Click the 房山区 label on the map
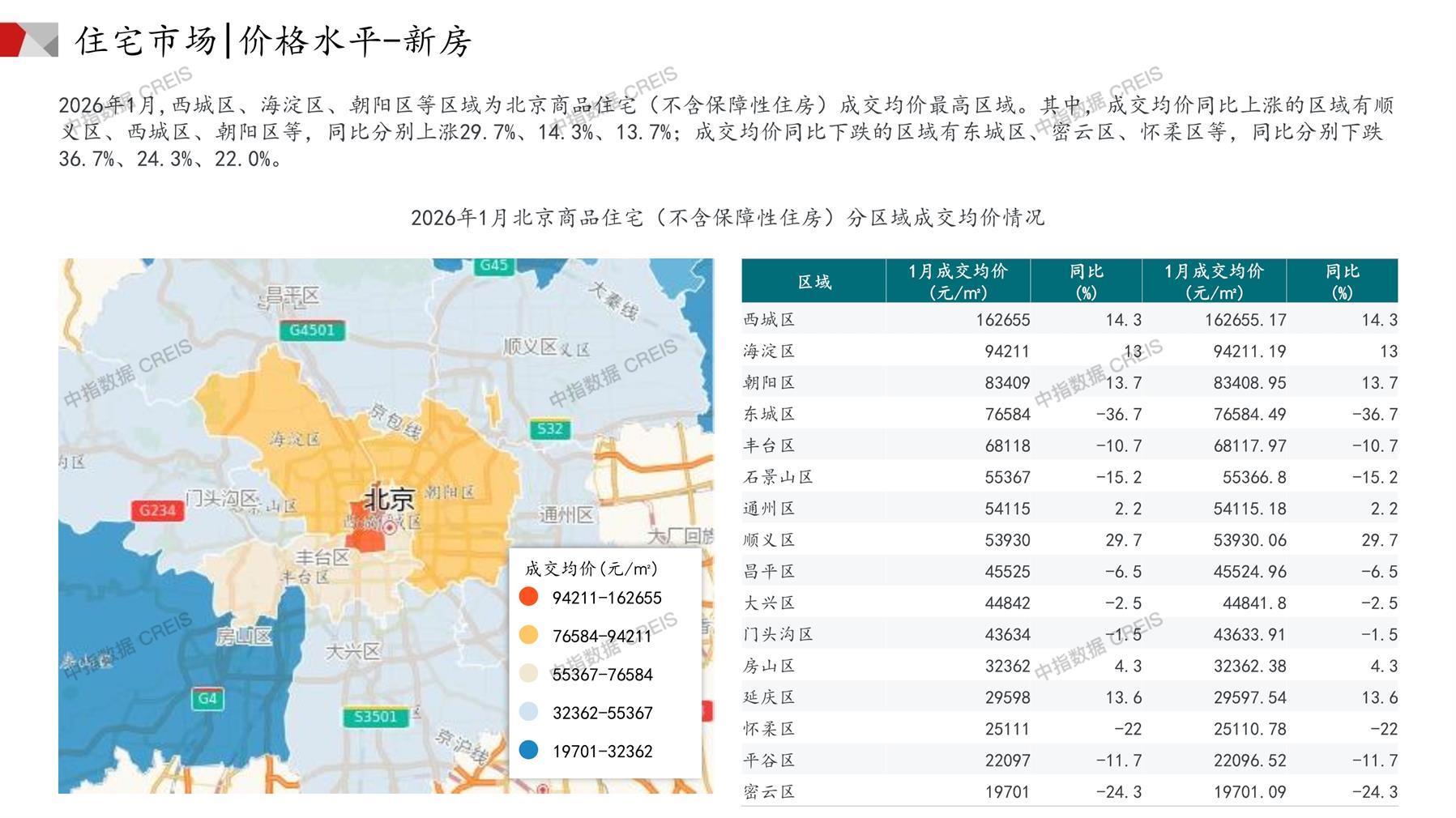This screenshot has height=818, width=1456. click(243, 637)
